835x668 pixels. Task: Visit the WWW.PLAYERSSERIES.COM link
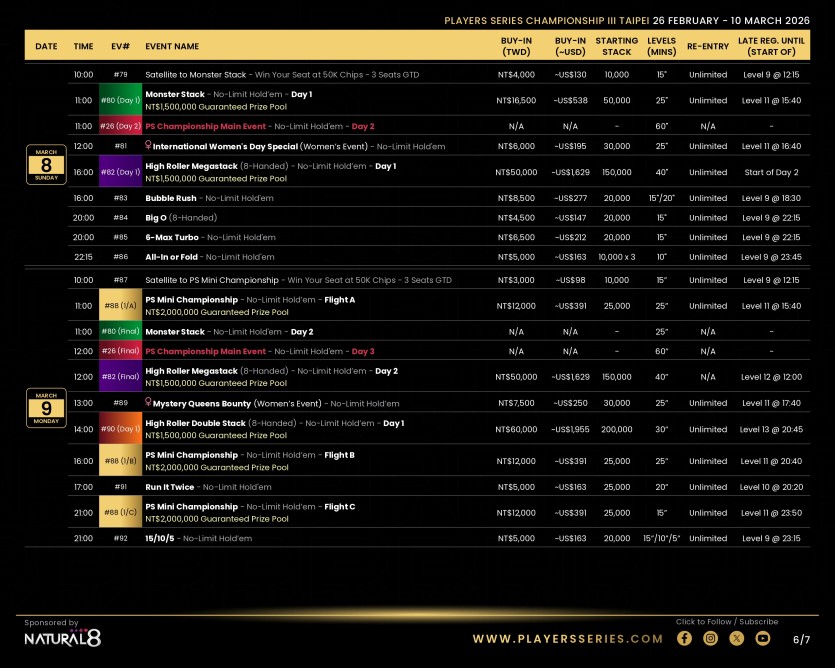(x=567, y=639)
